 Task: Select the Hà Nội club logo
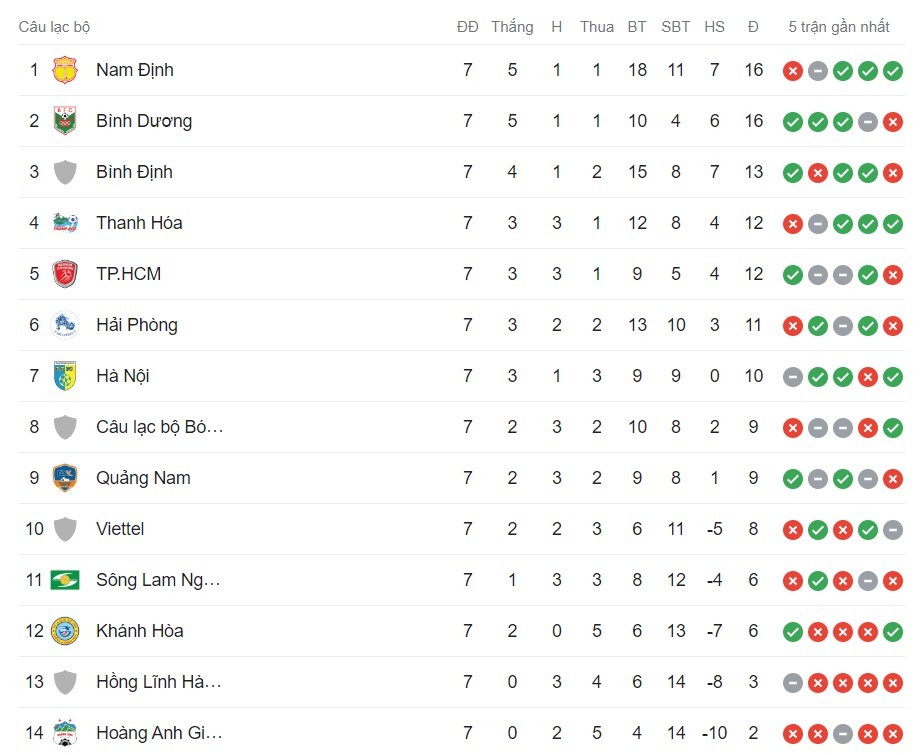click(63, 376)
